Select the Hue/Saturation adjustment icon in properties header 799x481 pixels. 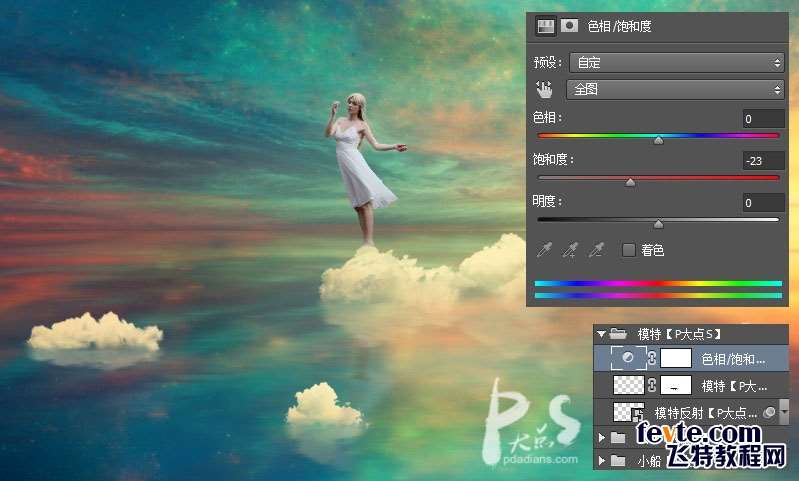click(545, 26)
